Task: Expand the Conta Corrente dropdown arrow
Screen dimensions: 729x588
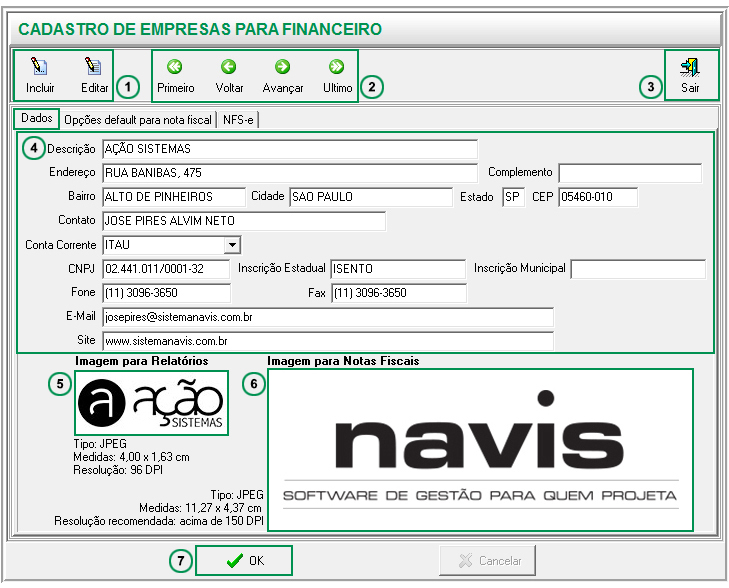Action: point(232,244)
